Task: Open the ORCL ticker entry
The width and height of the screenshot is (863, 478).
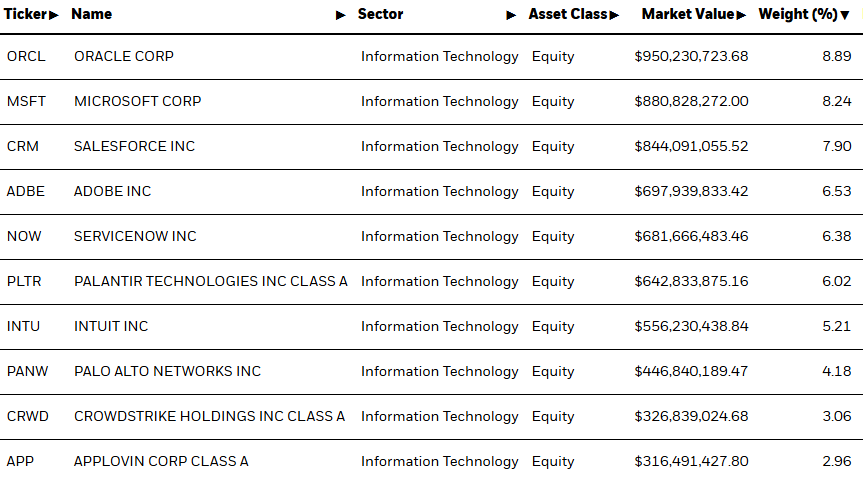Action: (x=26, y=56)
